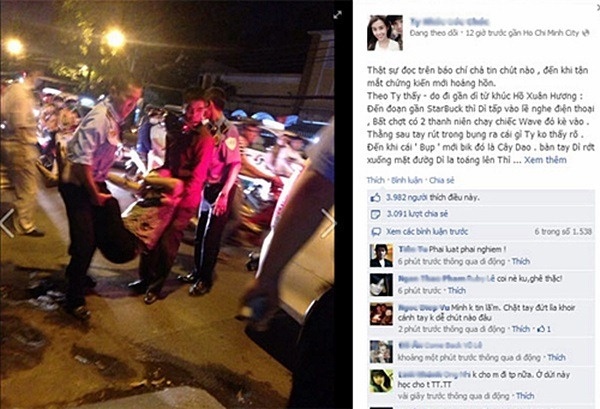600x409 pixels.
Task: Toggle Thích under the post
Action: (x=375, y=180)
